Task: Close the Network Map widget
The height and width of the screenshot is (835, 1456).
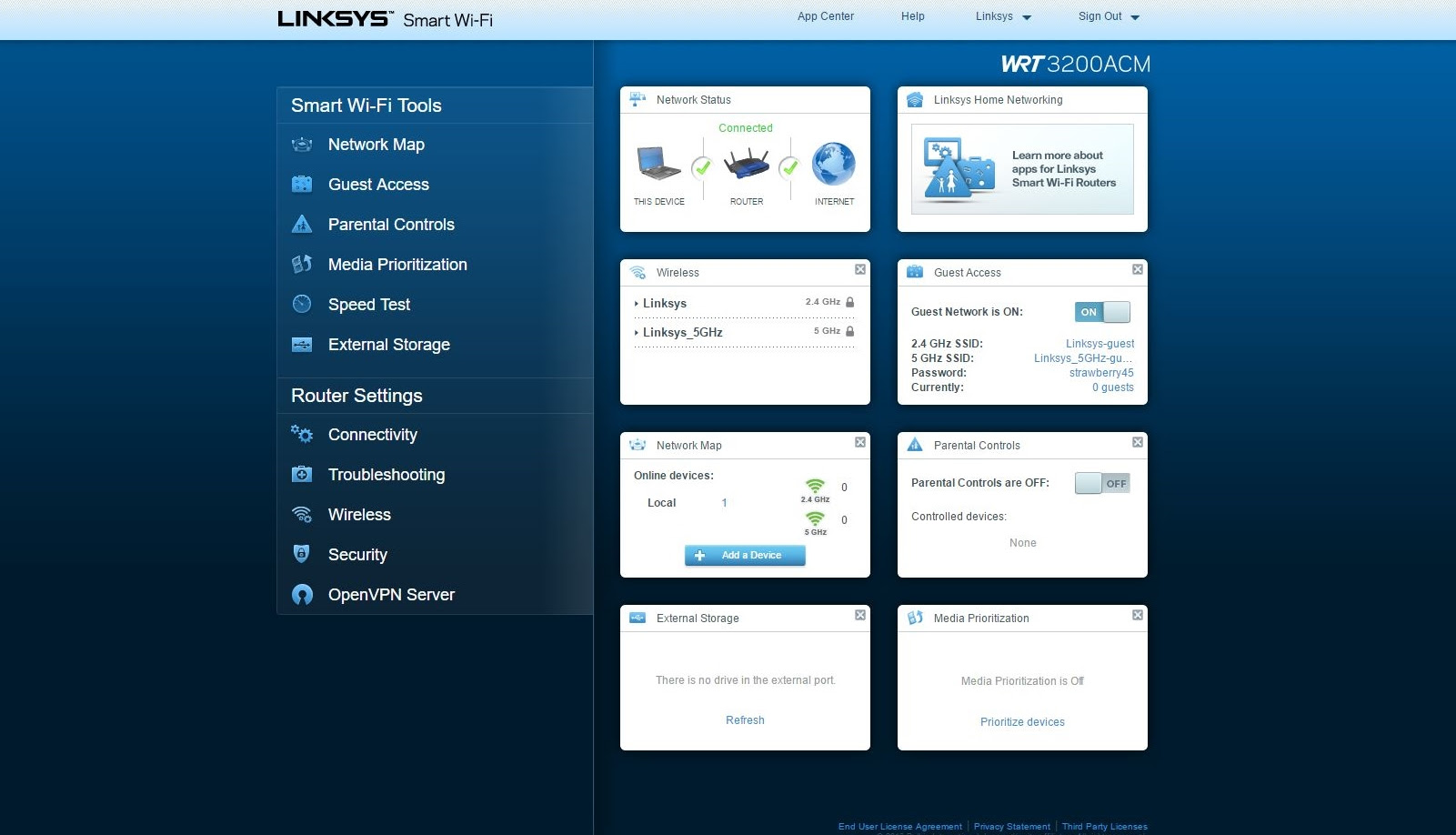Action: point(859,442)
